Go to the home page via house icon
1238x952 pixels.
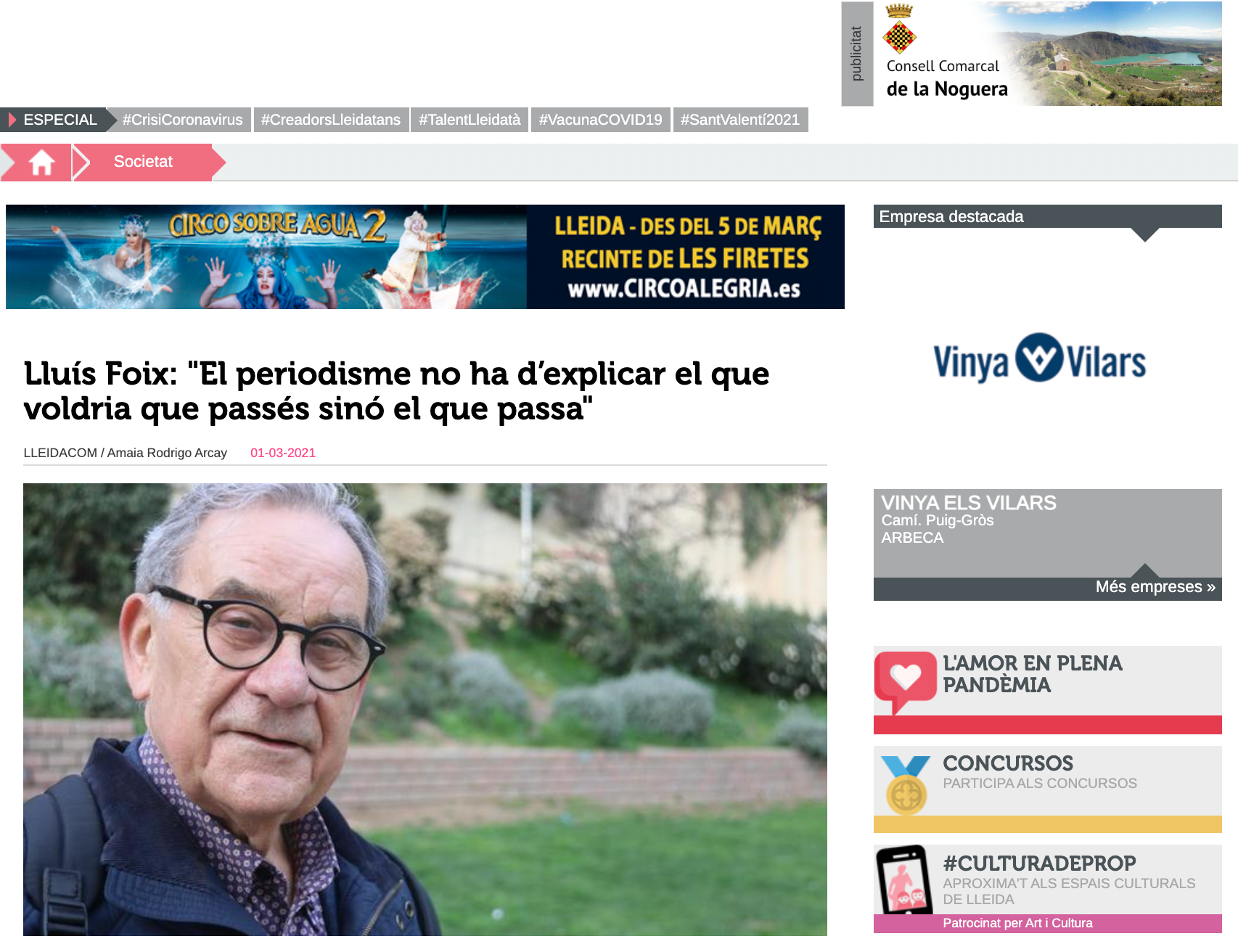tap(41, 162)
